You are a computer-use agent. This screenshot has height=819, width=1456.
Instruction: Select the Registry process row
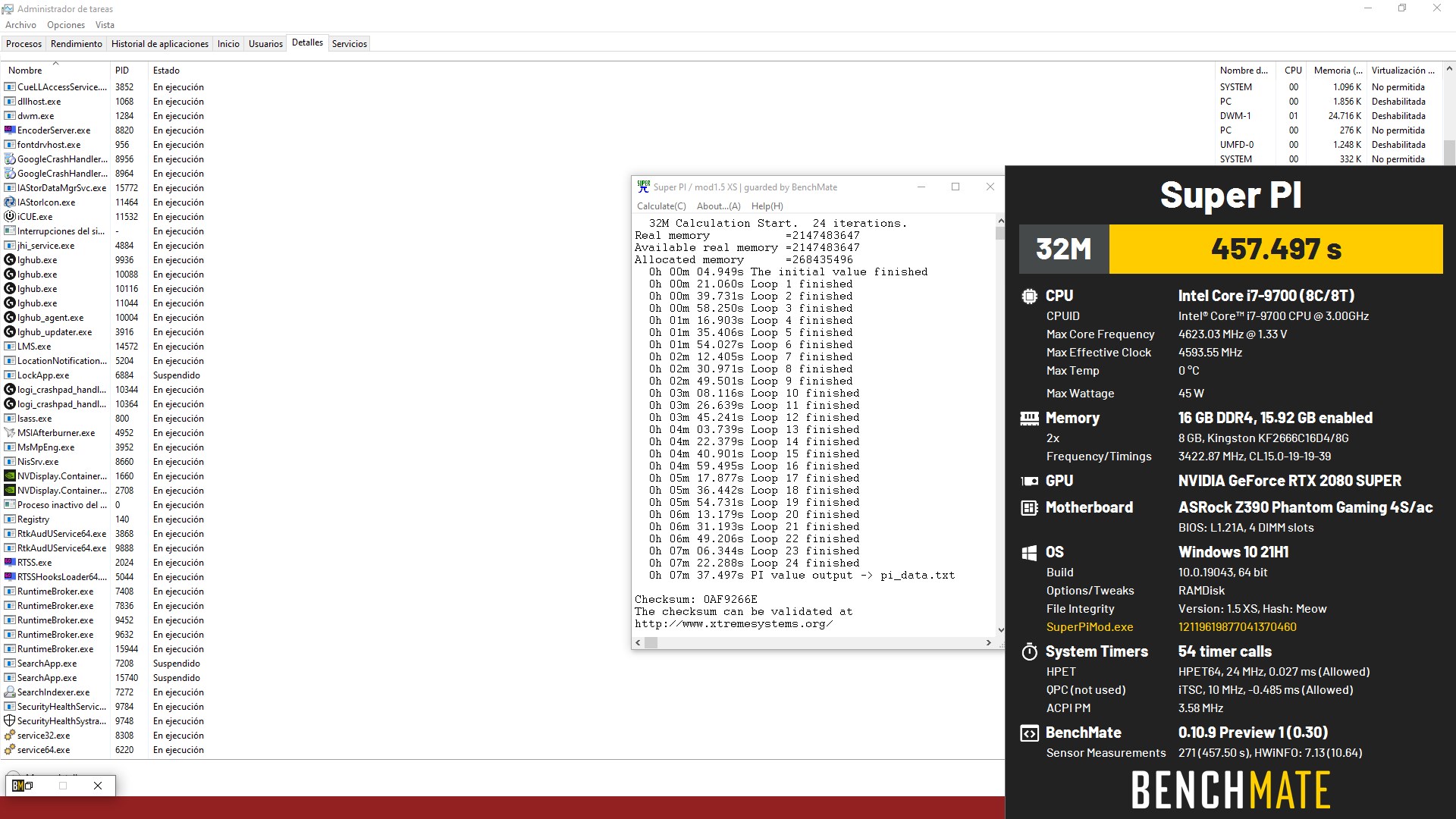click(x=502, y=519)
